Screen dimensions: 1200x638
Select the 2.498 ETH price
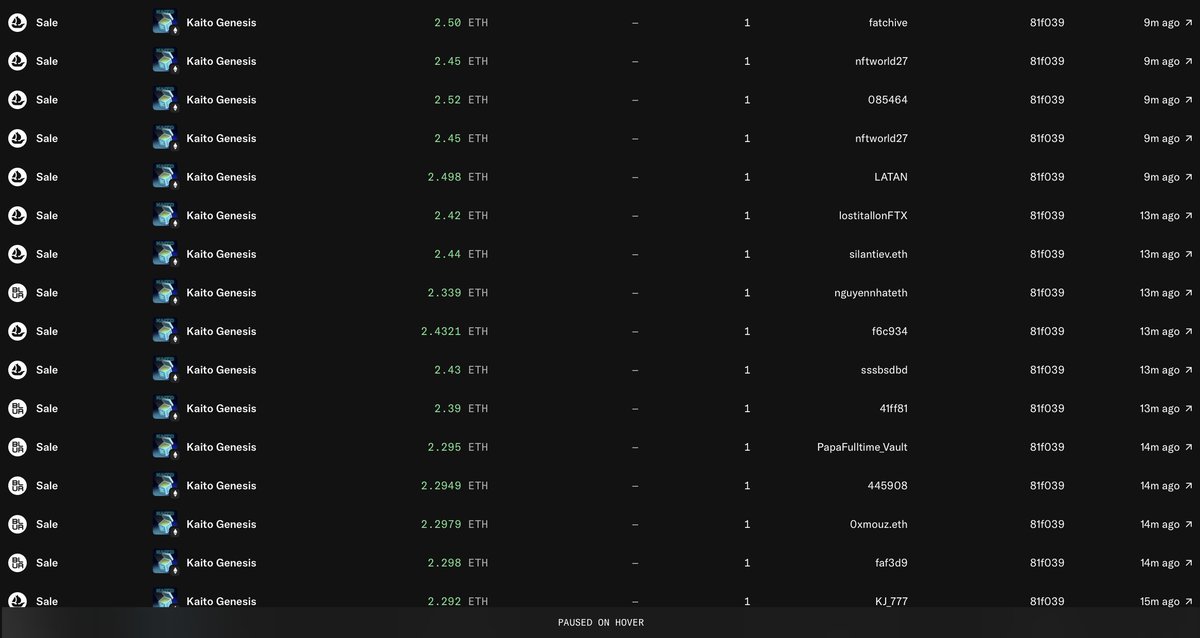(x=458, y=177)
